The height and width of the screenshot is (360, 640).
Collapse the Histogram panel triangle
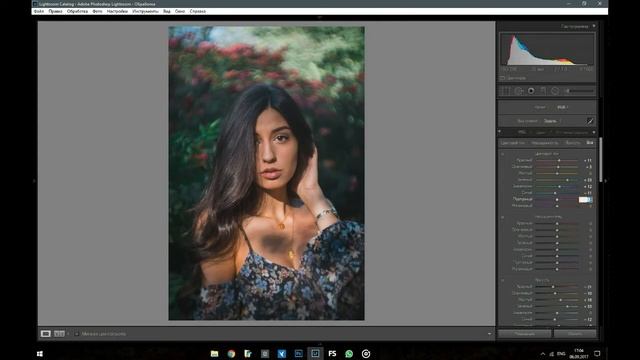click(594, 26)
